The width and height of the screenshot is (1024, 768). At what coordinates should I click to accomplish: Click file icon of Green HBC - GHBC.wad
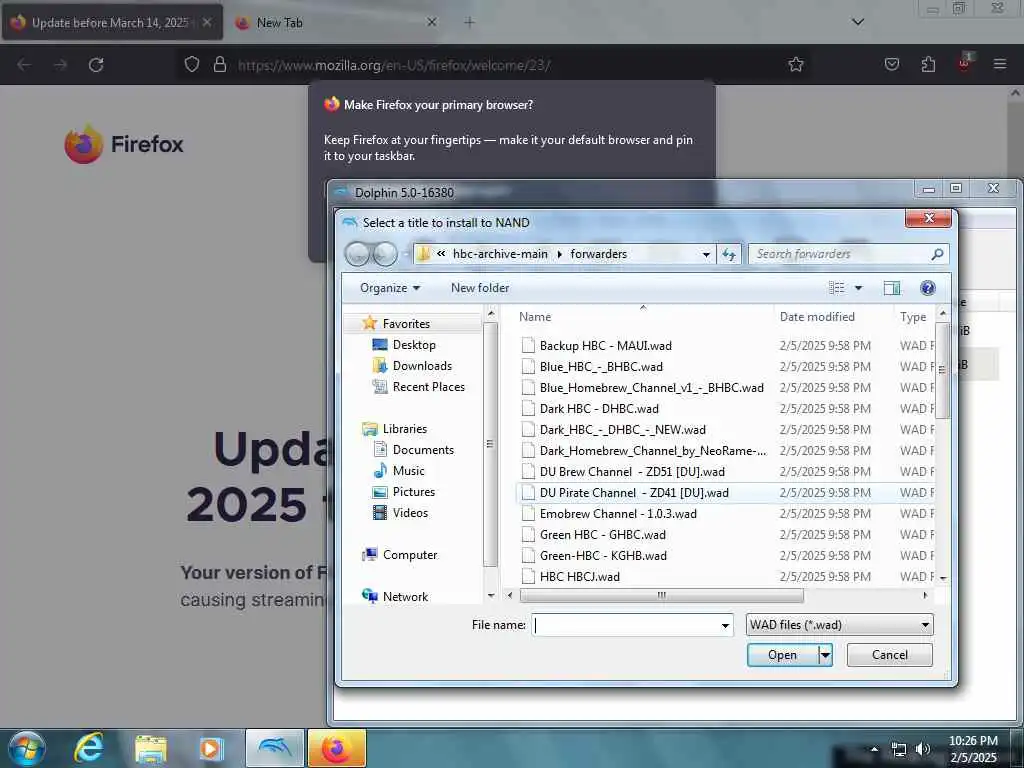coord(528,534)
